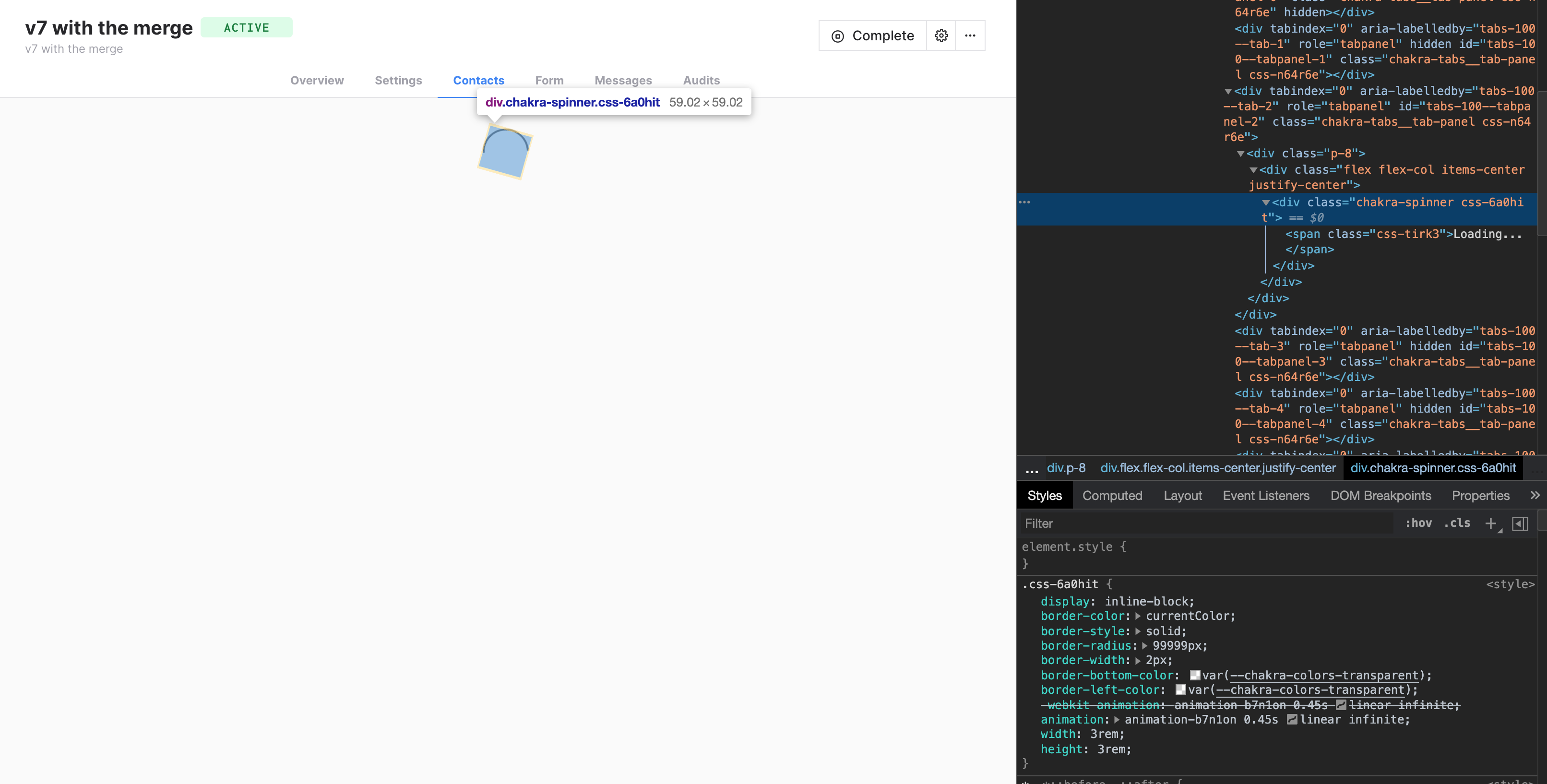
Task: Collapse the chakra-spinner div node
Action: (1266, 203)
